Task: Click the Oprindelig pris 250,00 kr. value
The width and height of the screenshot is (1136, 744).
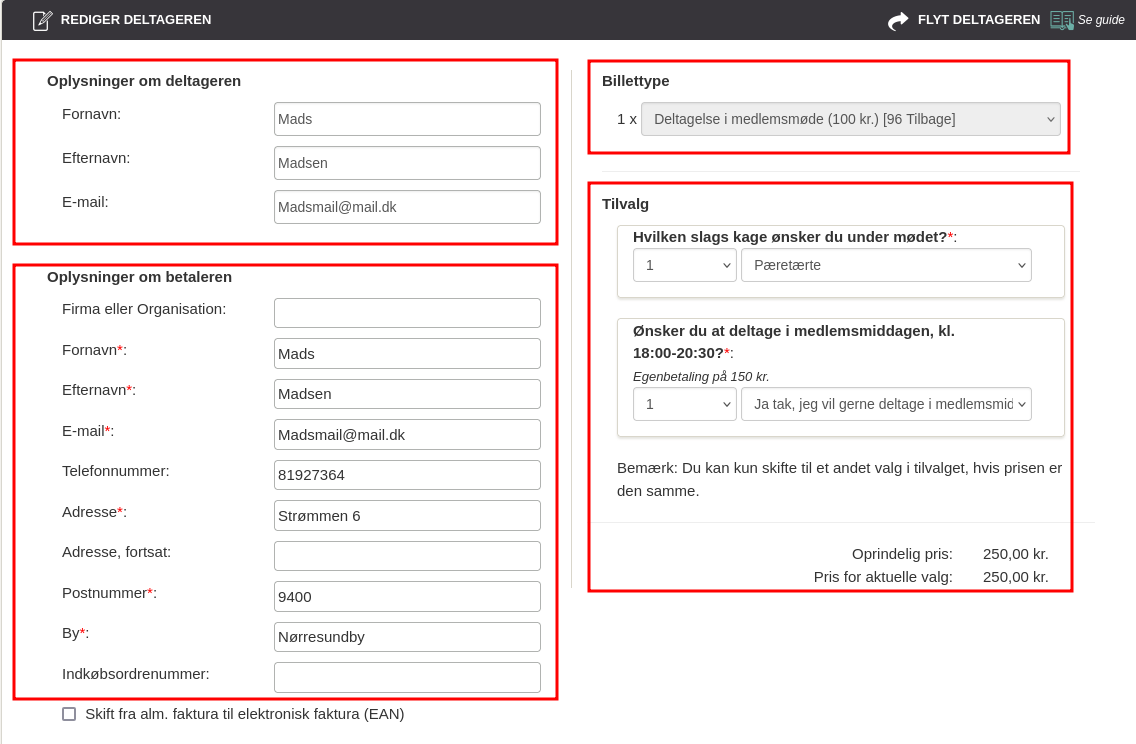Action: tap(1016, 554)
